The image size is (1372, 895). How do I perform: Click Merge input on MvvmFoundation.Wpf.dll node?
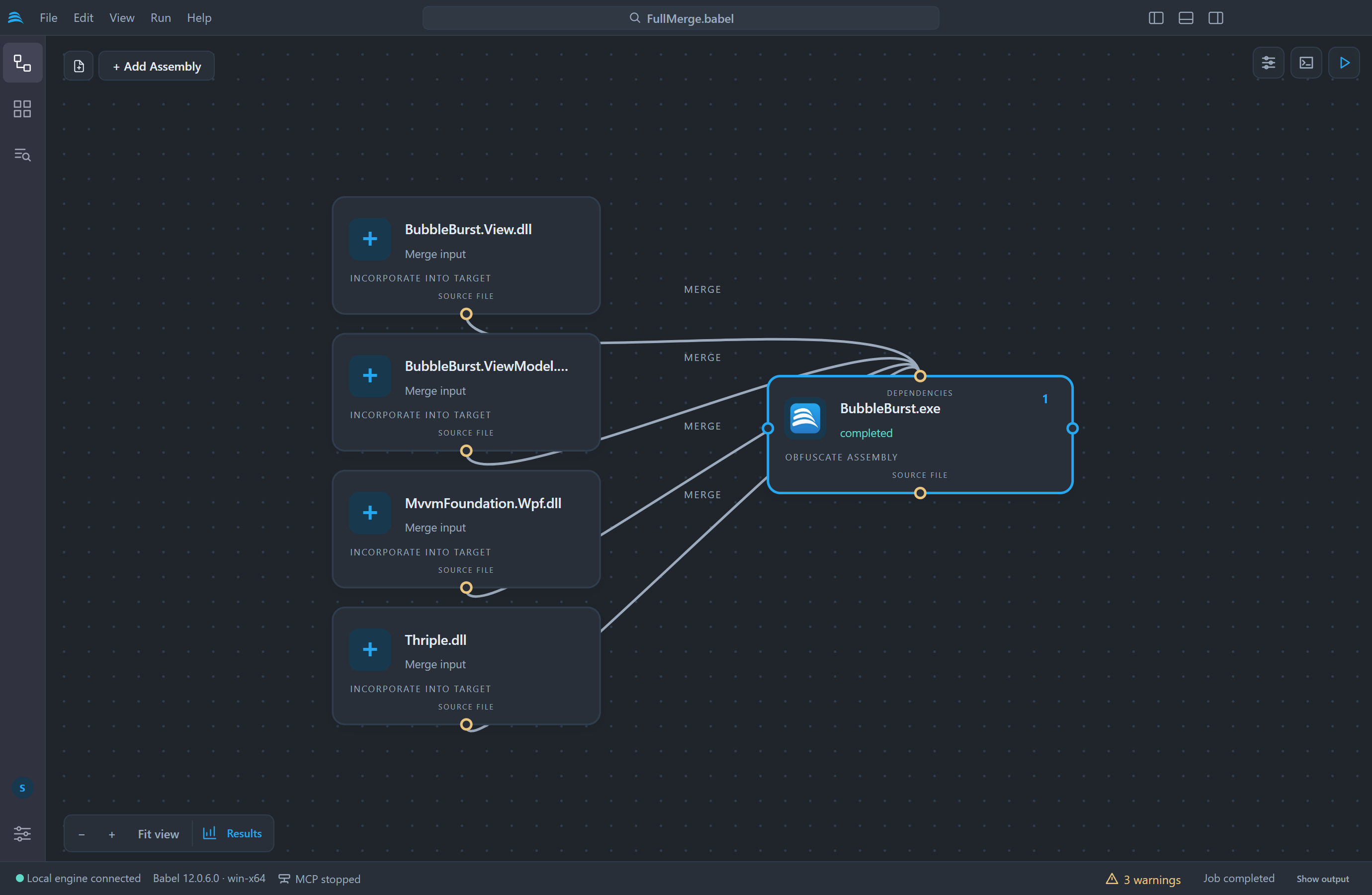(x=435, y=528)
